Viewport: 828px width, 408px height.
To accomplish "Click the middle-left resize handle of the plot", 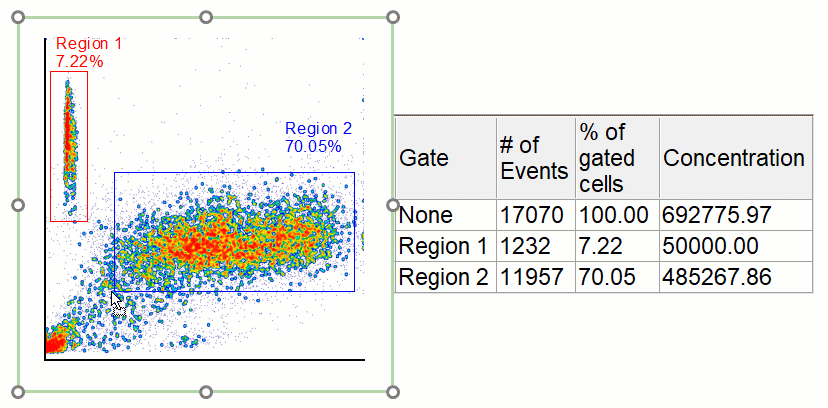I will tap(19, 205).
